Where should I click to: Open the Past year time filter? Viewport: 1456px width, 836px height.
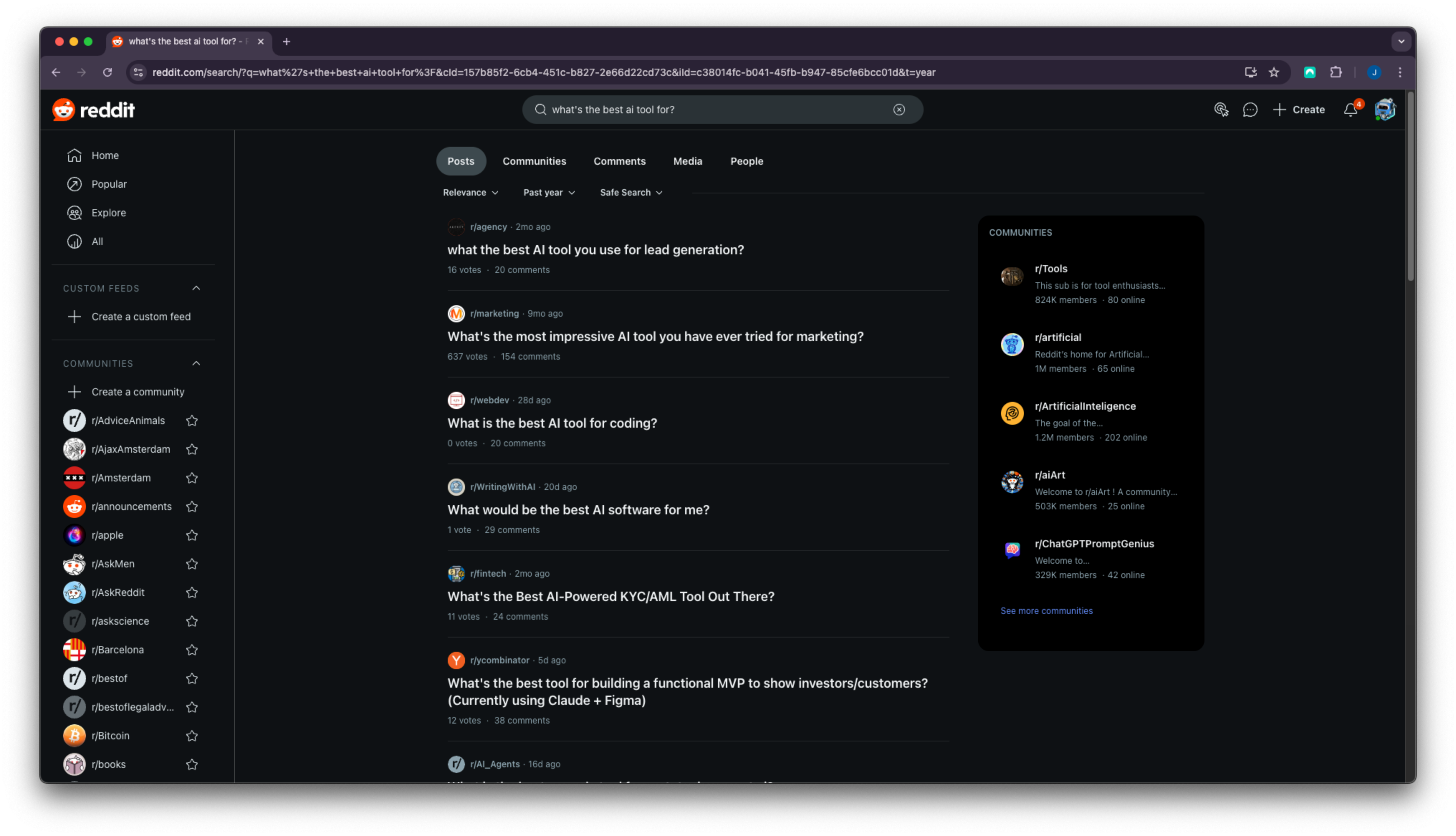click(x=549, y=192)
